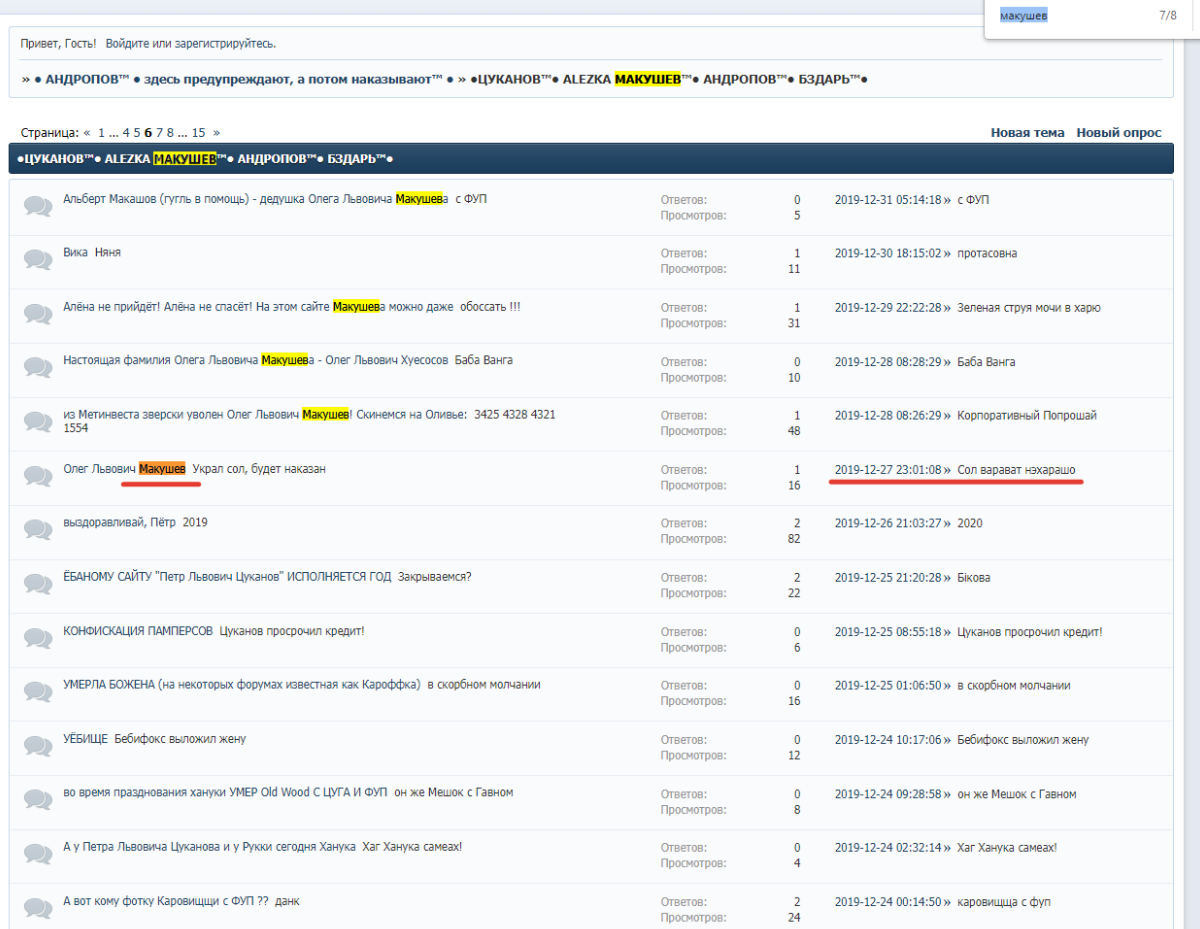
Task: Open the topic 'выздоравливай, Пётр 2019'
Action: (x=135, y=523)
